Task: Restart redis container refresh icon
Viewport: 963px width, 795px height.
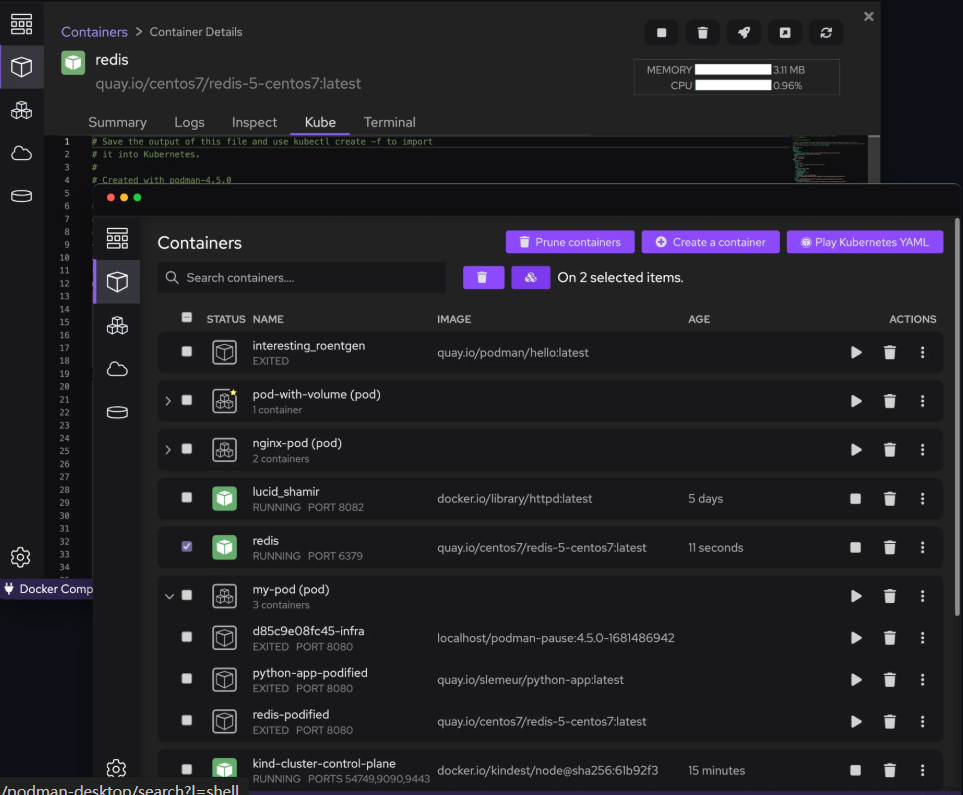Action: click(x=826, y=33)
